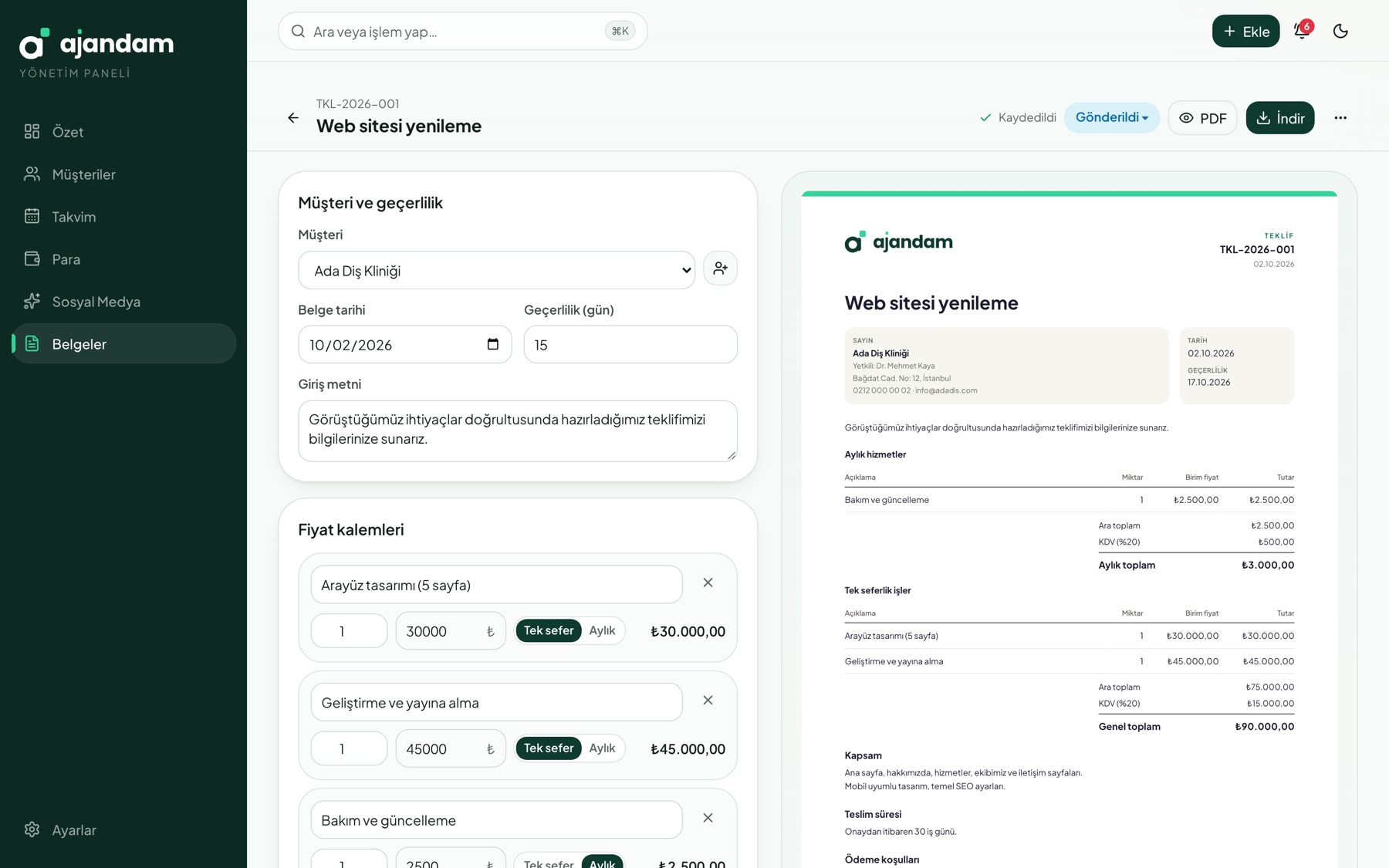The image size is (1389, 868).
Task: Select Aylık for Geliştirme ve yayına alma
Action: point(602,748)
